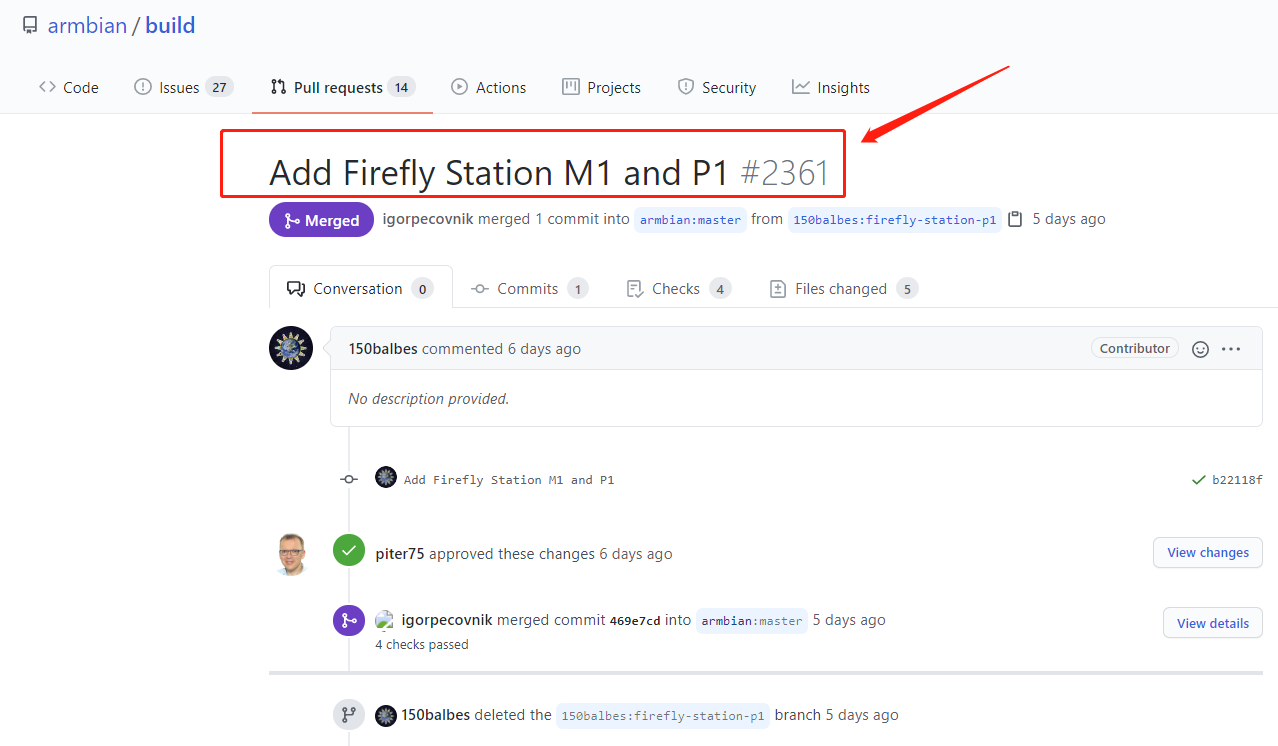This screenshot has height=746, width=1278.
Task: Click the commit node icon in the timeline
Action: point(349,480)
